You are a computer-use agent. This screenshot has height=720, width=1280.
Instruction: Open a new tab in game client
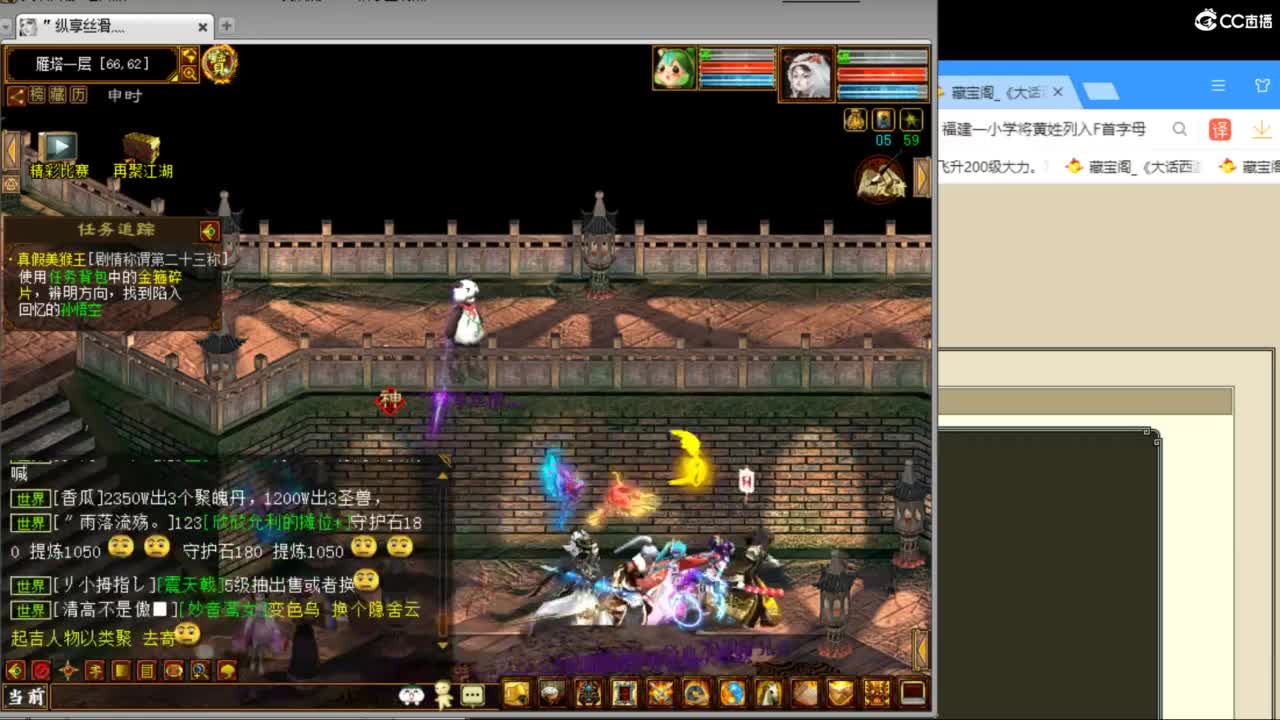tap(227, 25)
